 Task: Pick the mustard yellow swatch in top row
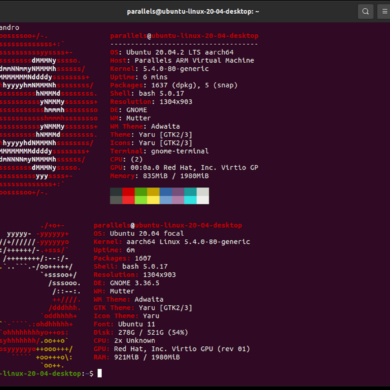(153, 192)
